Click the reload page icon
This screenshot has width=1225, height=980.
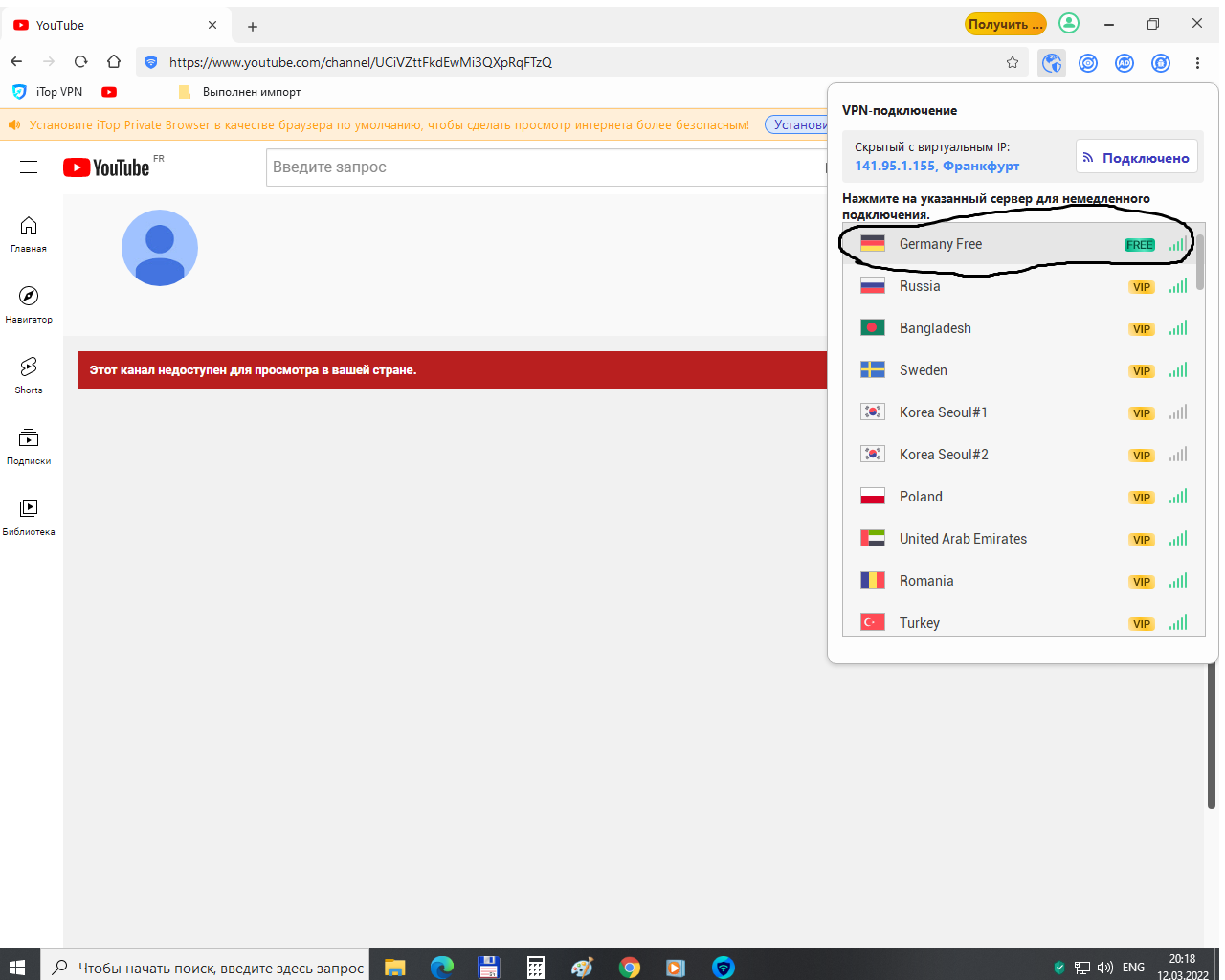coord(81,62)
